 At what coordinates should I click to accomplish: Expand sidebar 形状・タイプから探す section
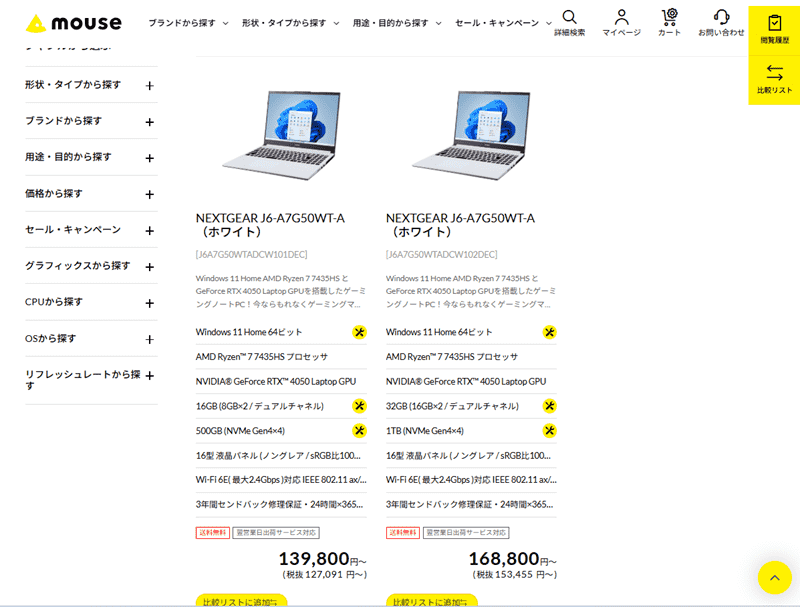coord(91,85)
